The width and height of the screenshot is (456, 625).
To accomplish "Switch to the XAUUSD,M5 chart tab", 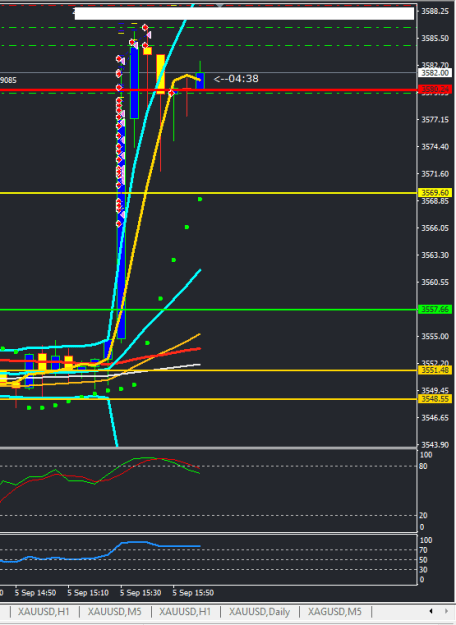I will [114, 611].
